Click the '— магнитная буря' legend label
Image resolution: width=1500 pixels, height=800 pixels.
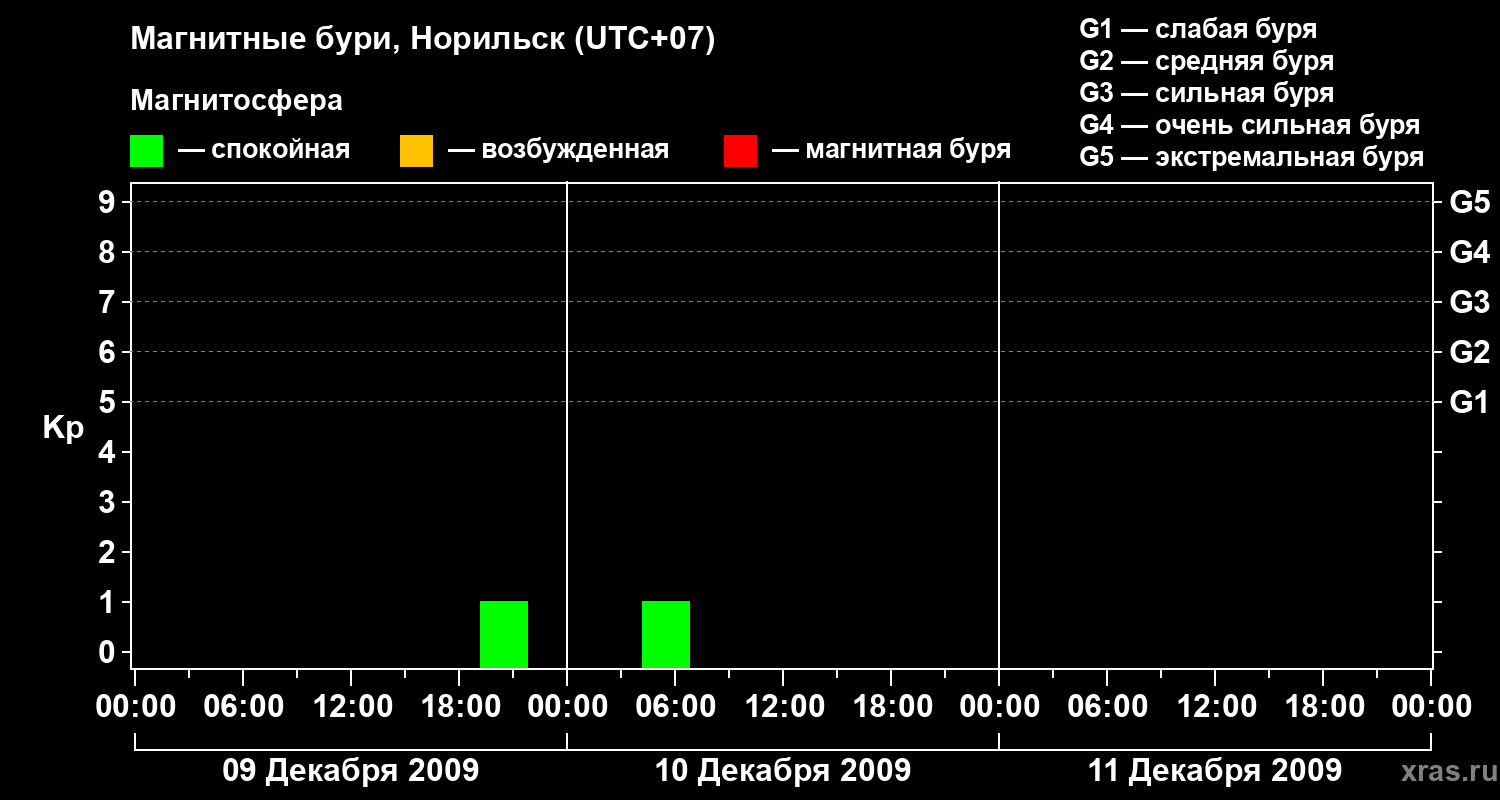pos(892,150)
